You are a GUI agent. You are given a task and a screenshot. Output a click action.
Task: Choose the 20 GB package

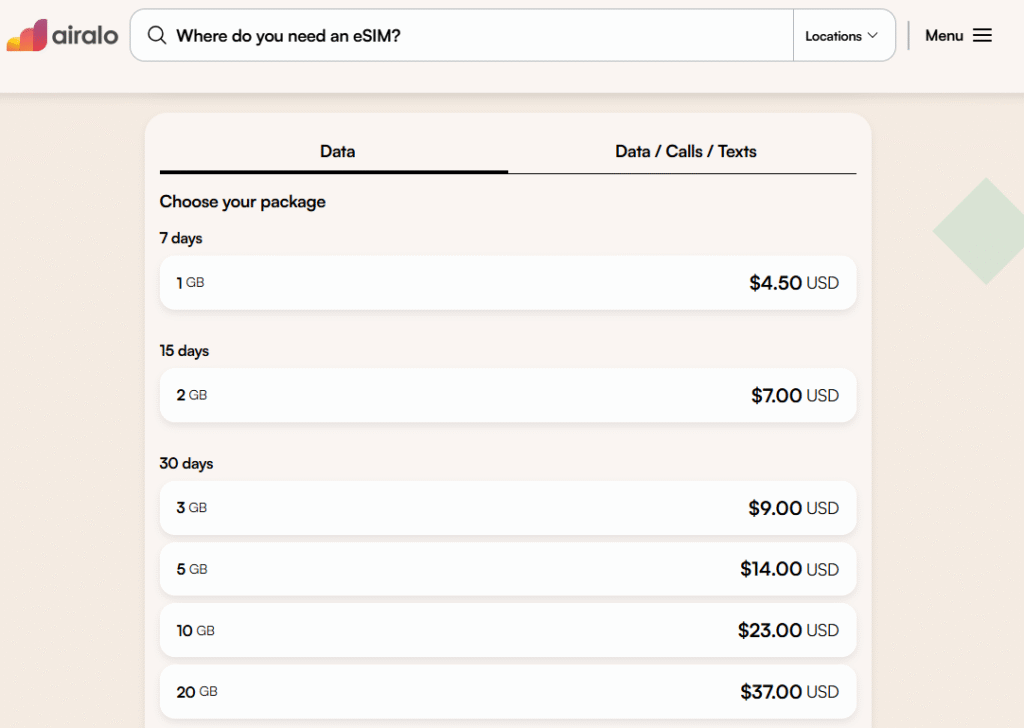pos(507,692)
